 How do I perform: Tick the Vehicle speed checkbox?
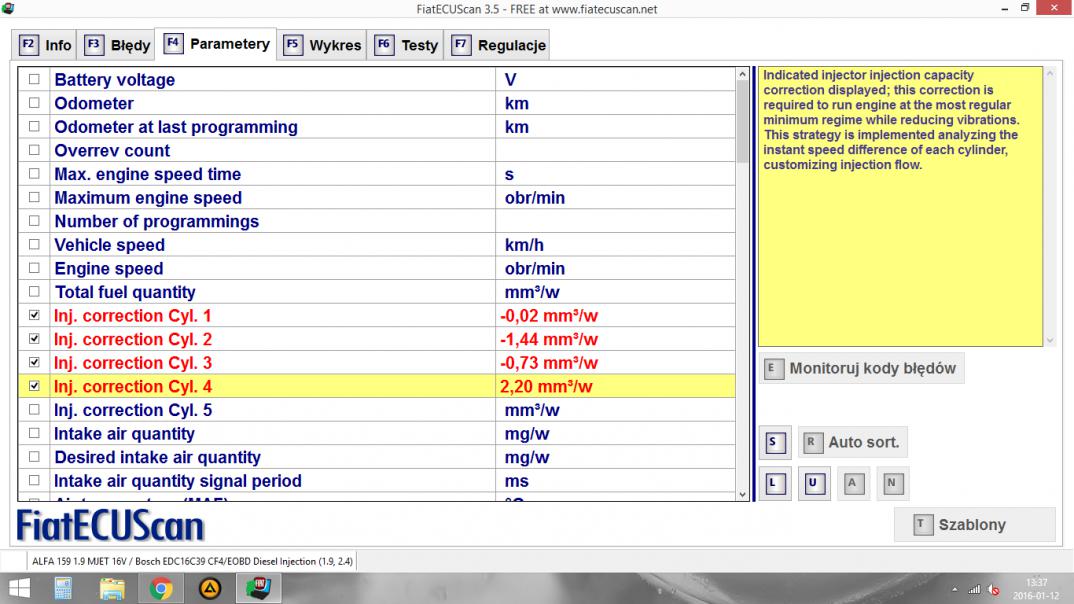point(34,244)
